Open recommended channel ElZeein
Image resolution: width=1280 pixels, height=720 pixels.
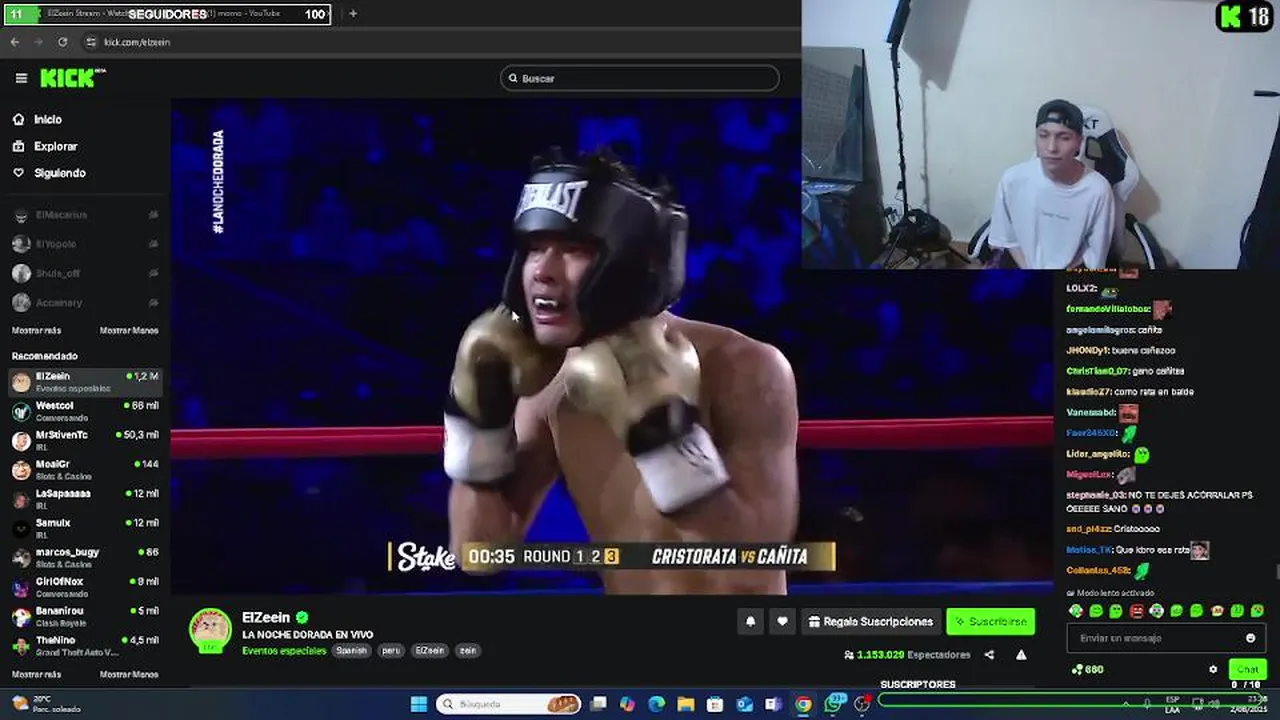[85, 382]
